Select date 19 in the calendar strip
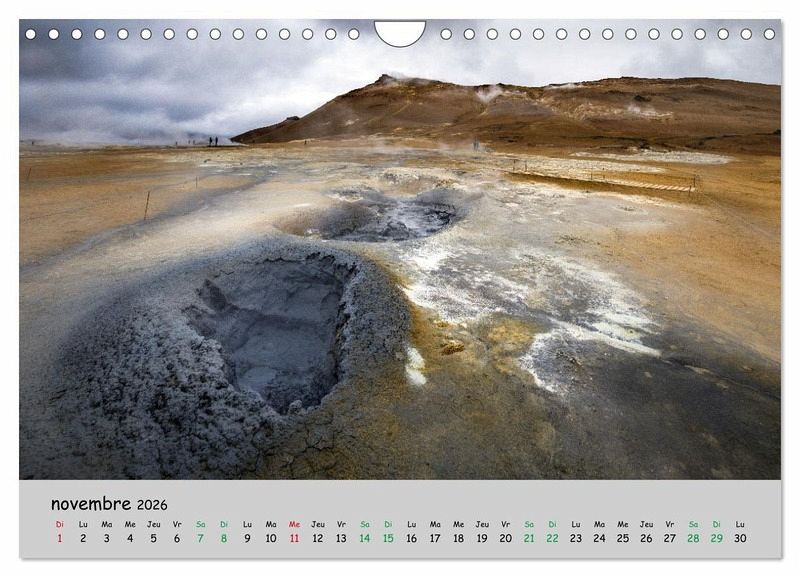 pos(482,538)
